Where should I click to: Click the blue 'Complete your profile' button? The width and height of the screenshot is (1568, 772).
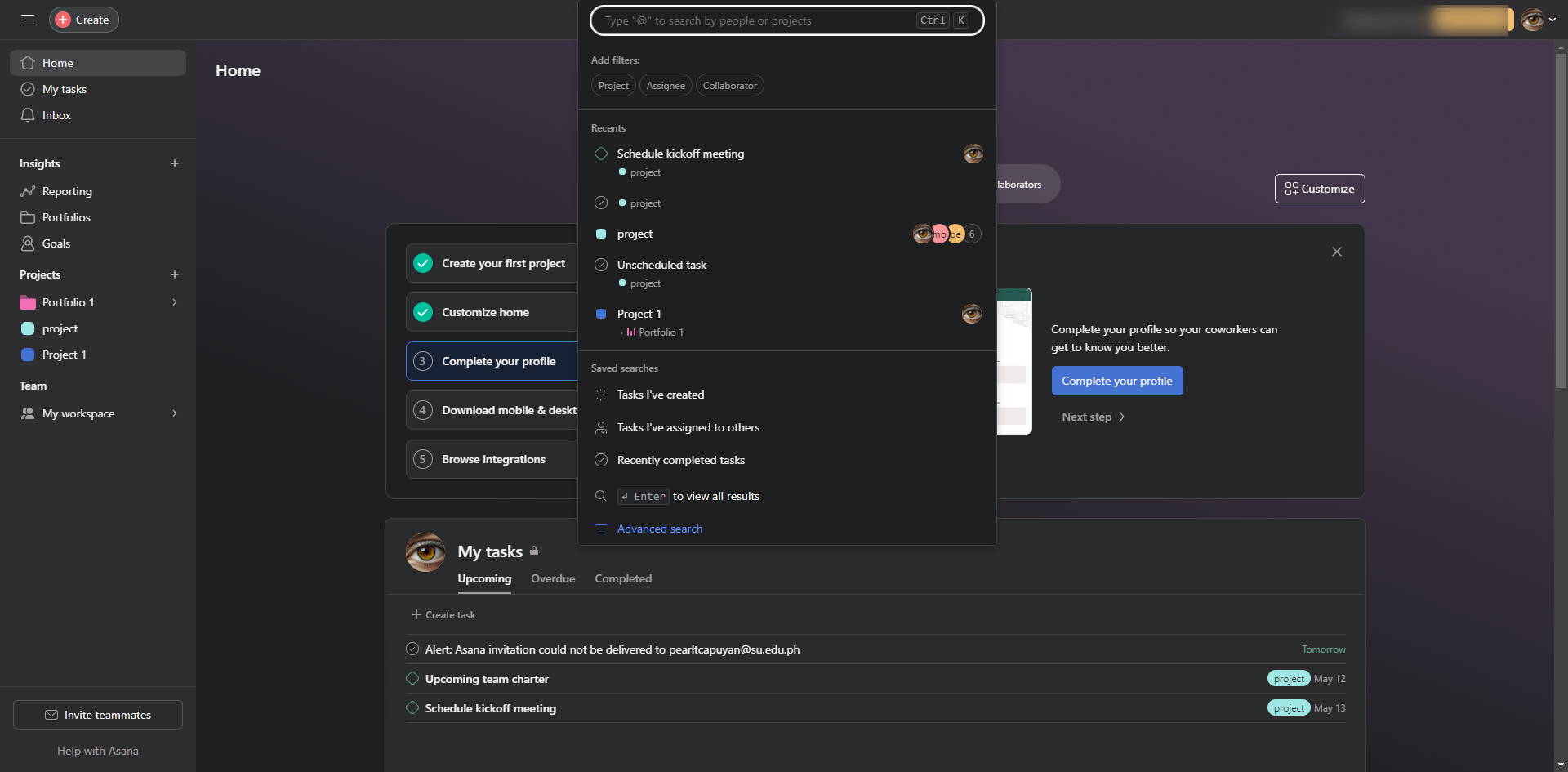(1117, 381)
